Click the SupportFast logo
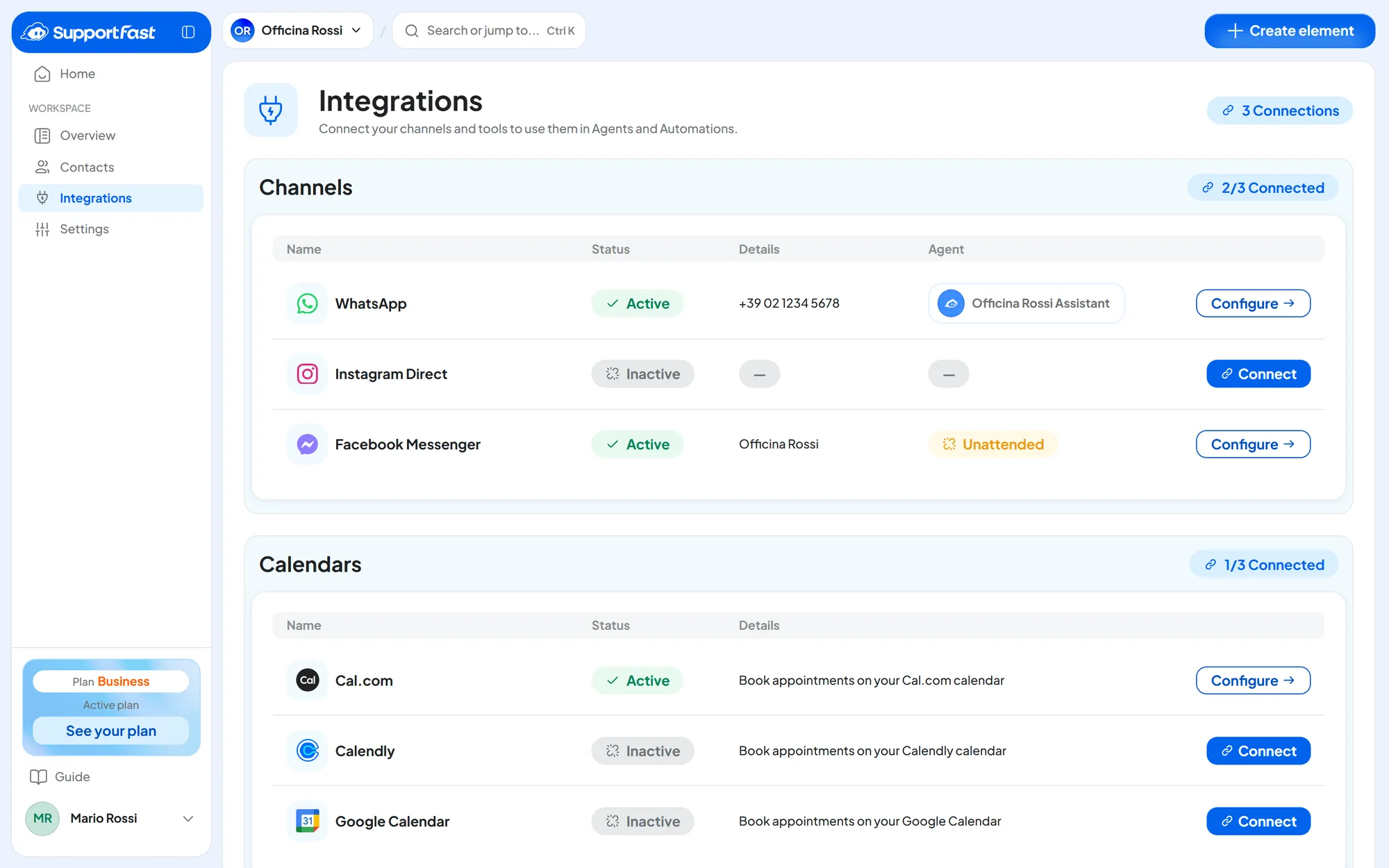Viewport: 1389px width, 868px height. coord(88,32)
